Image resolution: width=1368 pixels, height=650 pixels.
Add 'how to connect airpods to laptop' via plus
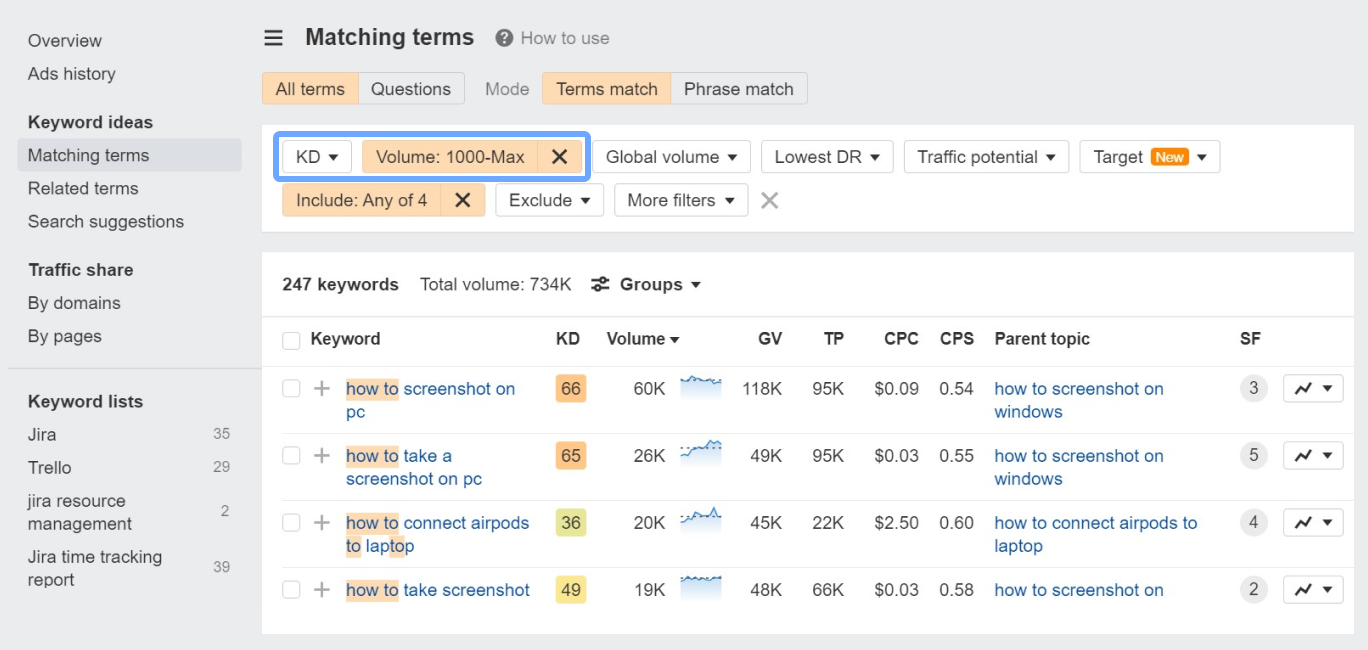321,523
